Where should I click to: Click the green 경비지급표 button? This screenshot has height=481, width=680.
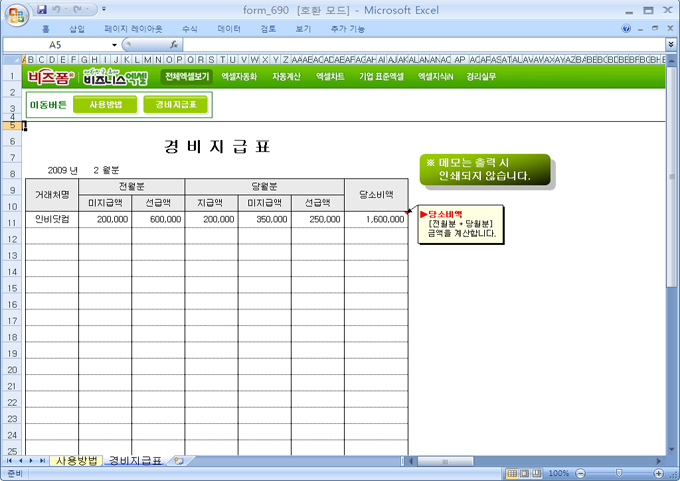point(176,105)
